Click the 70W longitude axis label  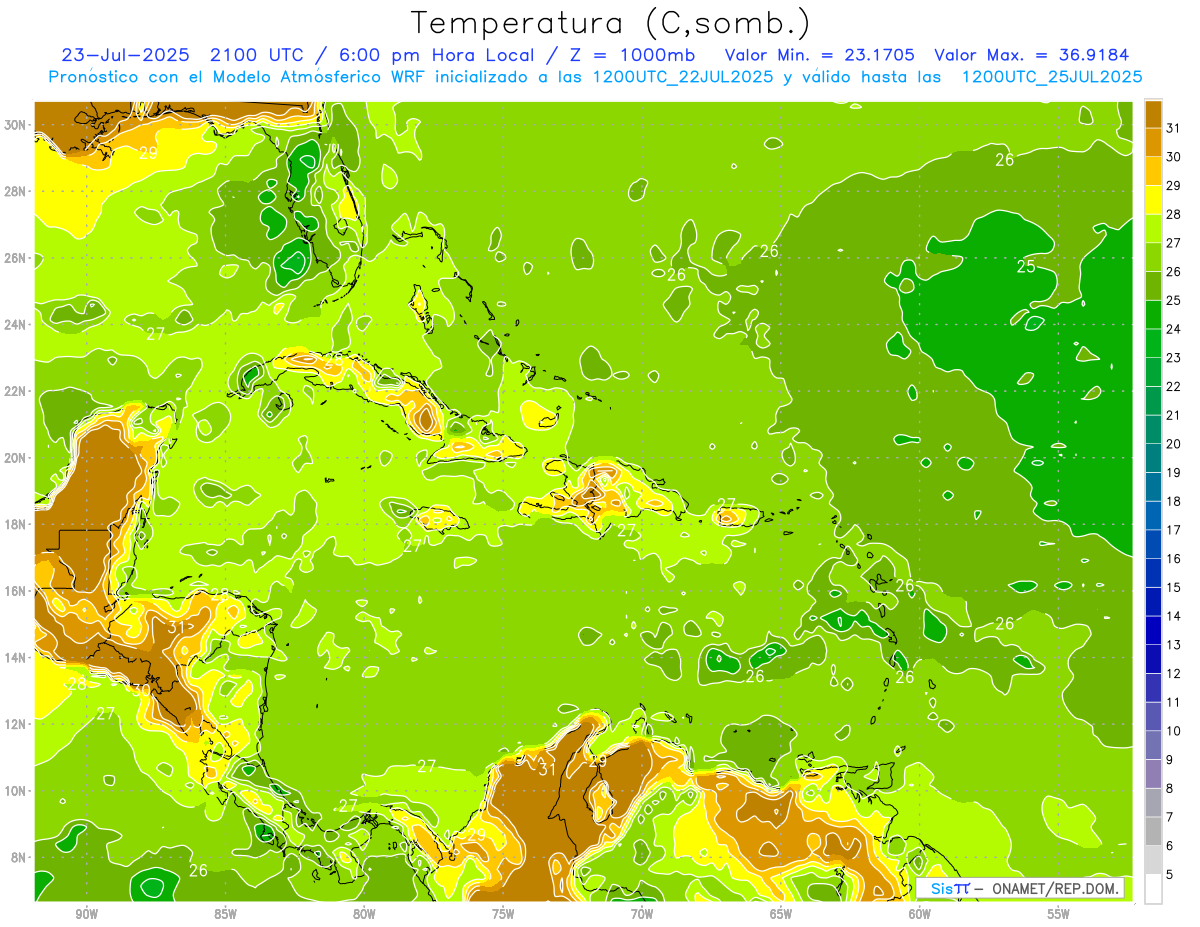[642, 914]
